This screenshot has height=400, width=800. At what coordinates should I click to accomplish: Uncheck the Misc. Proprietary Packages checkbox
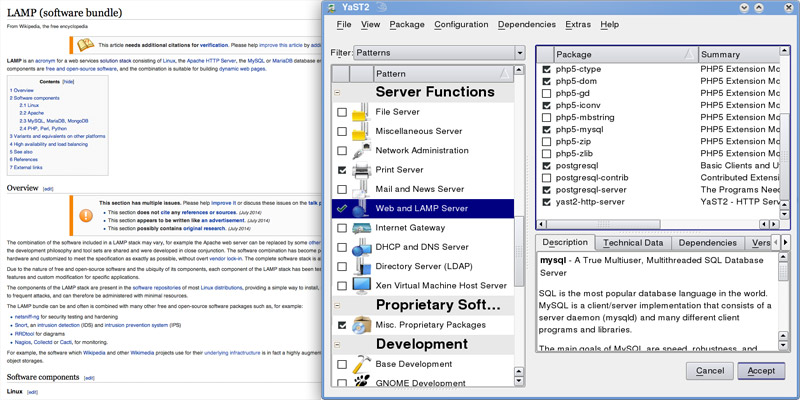tap(342, 325)
